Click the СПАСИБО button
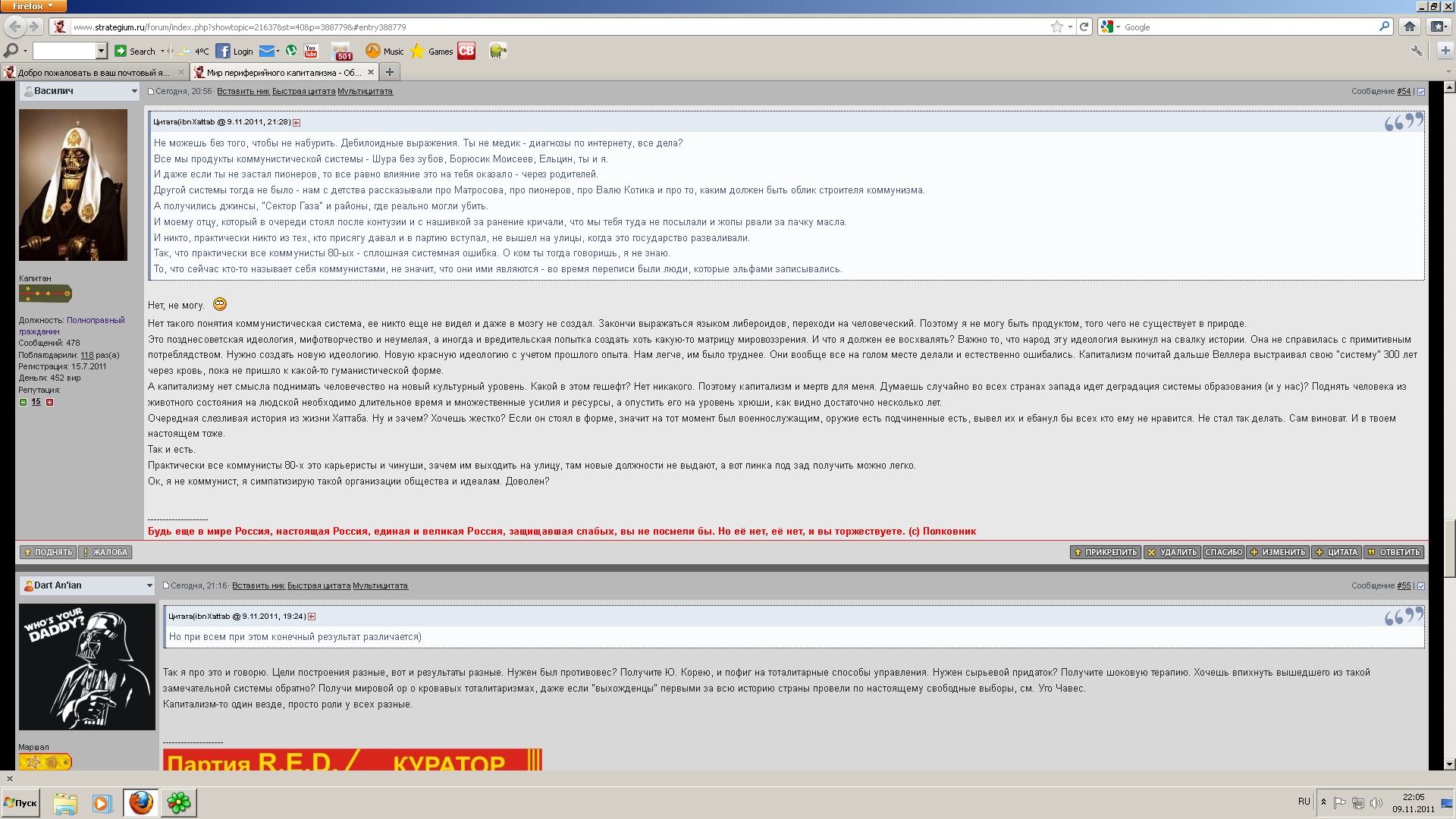This screenshot has height=819, width=1456. pyautogui.click(x=1223, y=552)
